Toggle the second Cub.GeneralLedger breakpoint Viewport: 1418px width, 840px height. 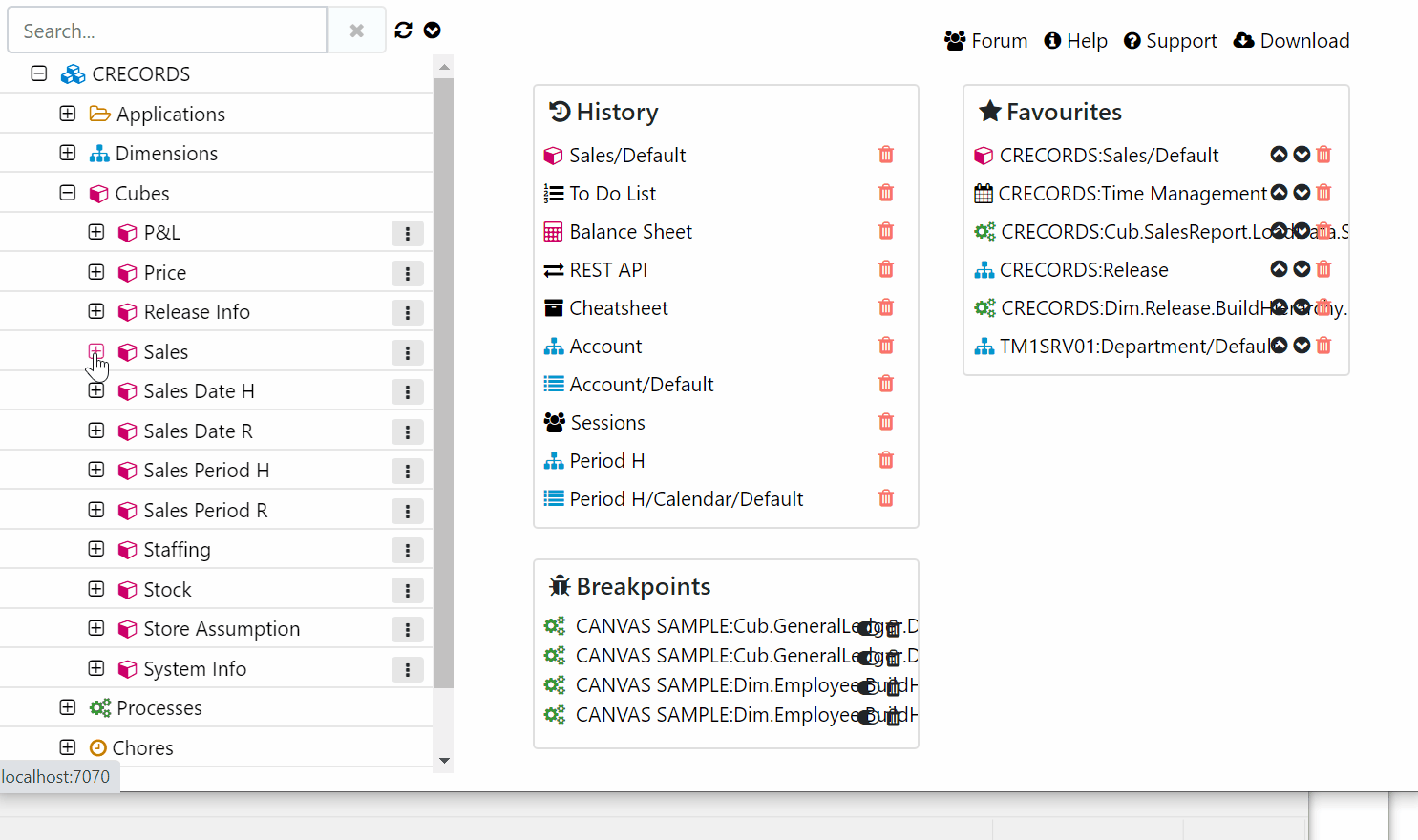click(867, 658)
